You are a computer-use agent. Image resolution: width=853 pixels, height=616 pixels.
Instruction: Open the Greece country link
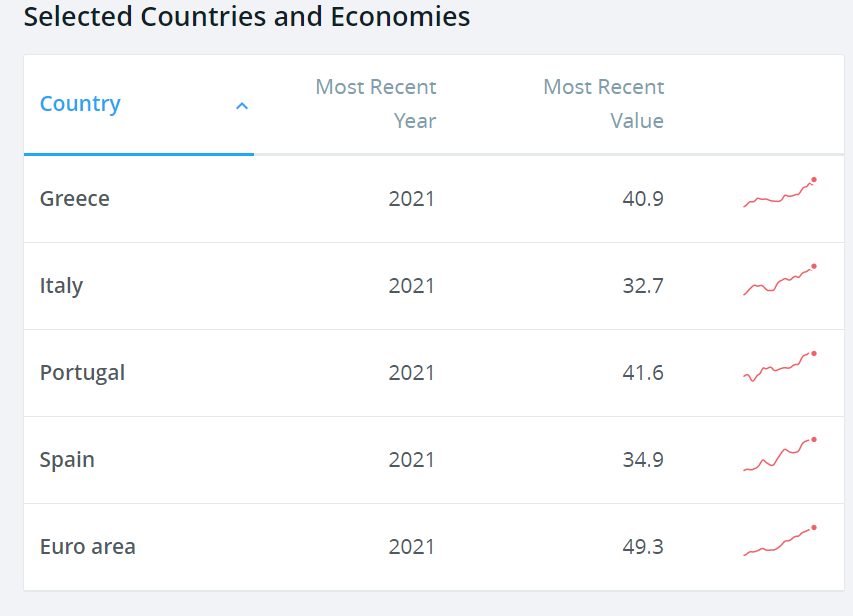point(75,199)
